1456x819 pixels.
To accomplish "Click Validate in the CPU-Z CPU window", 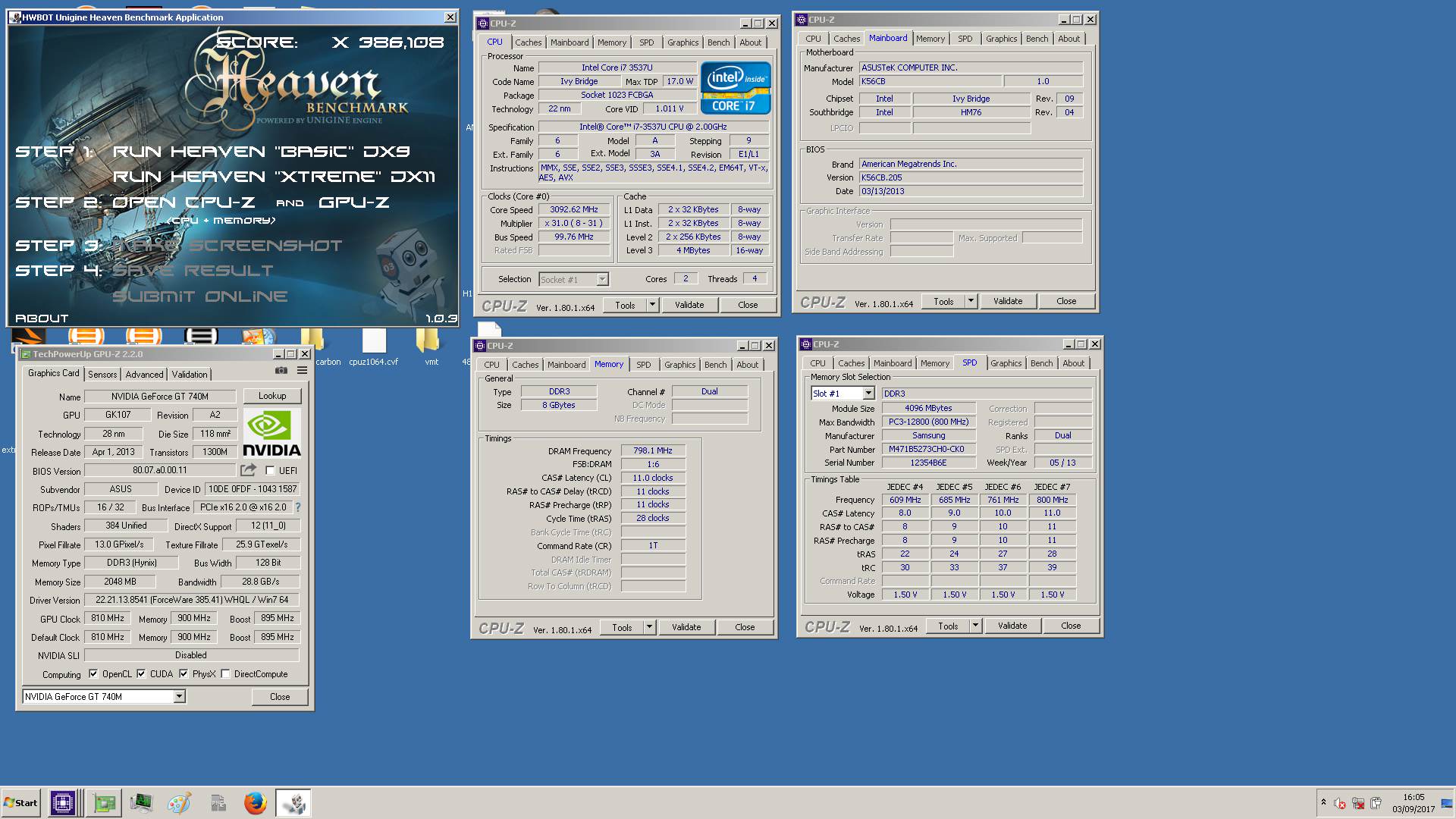I will (689, 305).
